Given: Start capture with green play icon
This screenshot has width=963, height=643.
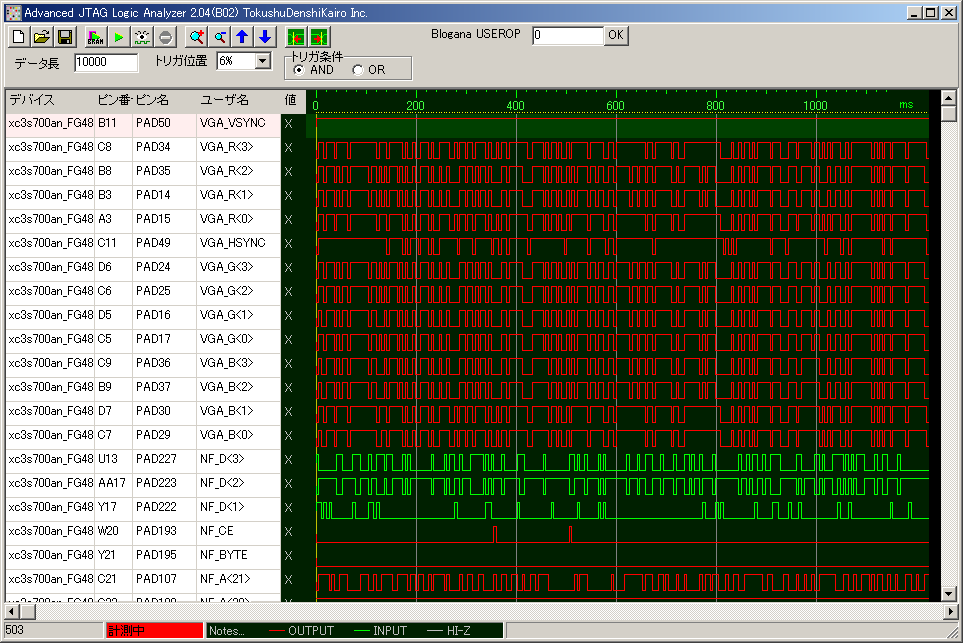Looking at the screenshot, I should (x=118, y=37).
